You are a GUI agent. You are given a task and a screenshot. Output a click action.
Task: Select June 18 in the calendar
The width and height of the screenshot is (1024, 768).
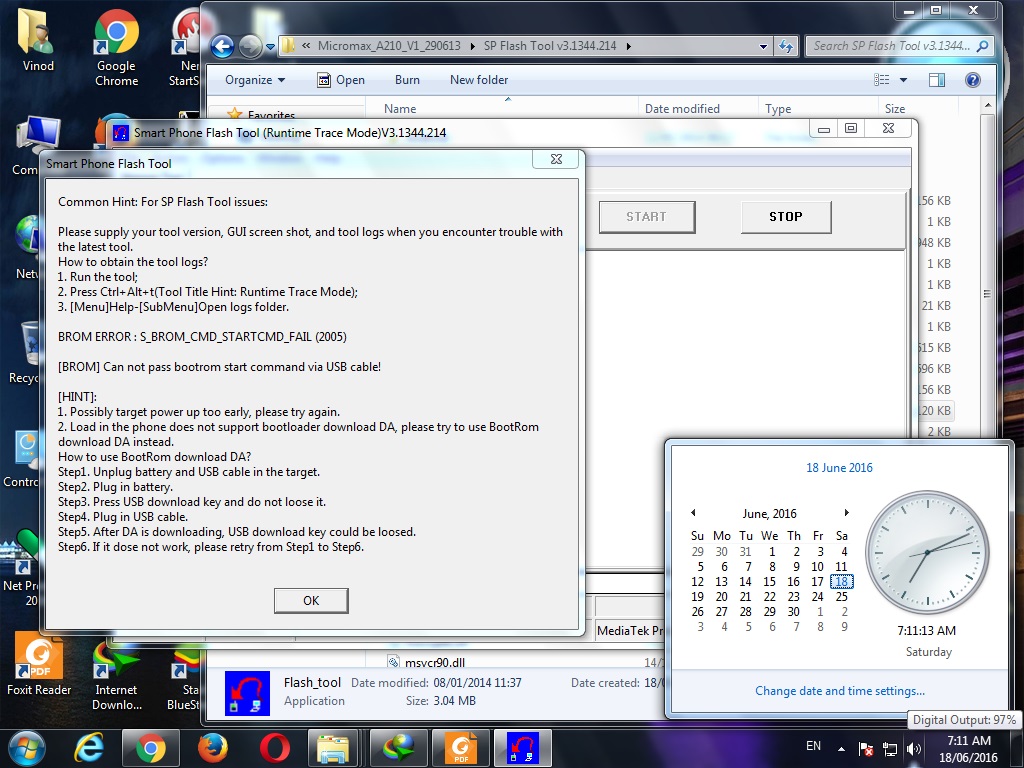[842, 581]
